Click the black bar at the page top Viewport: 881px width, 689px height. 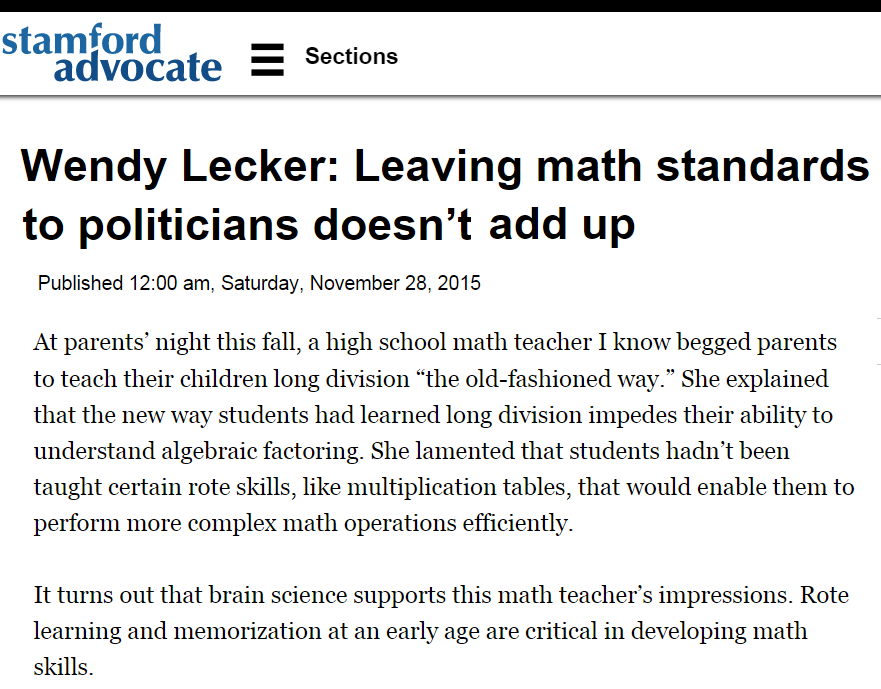(440, 6)
